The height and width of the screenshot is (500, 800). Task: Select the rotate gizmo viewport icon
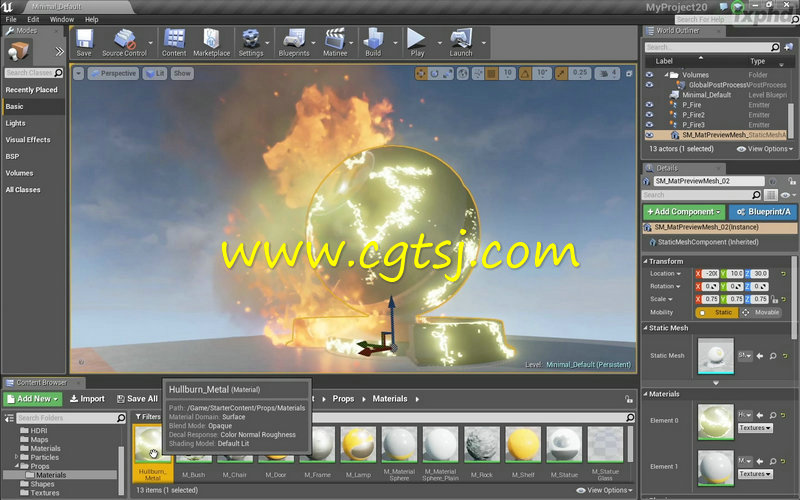[434, 73]
